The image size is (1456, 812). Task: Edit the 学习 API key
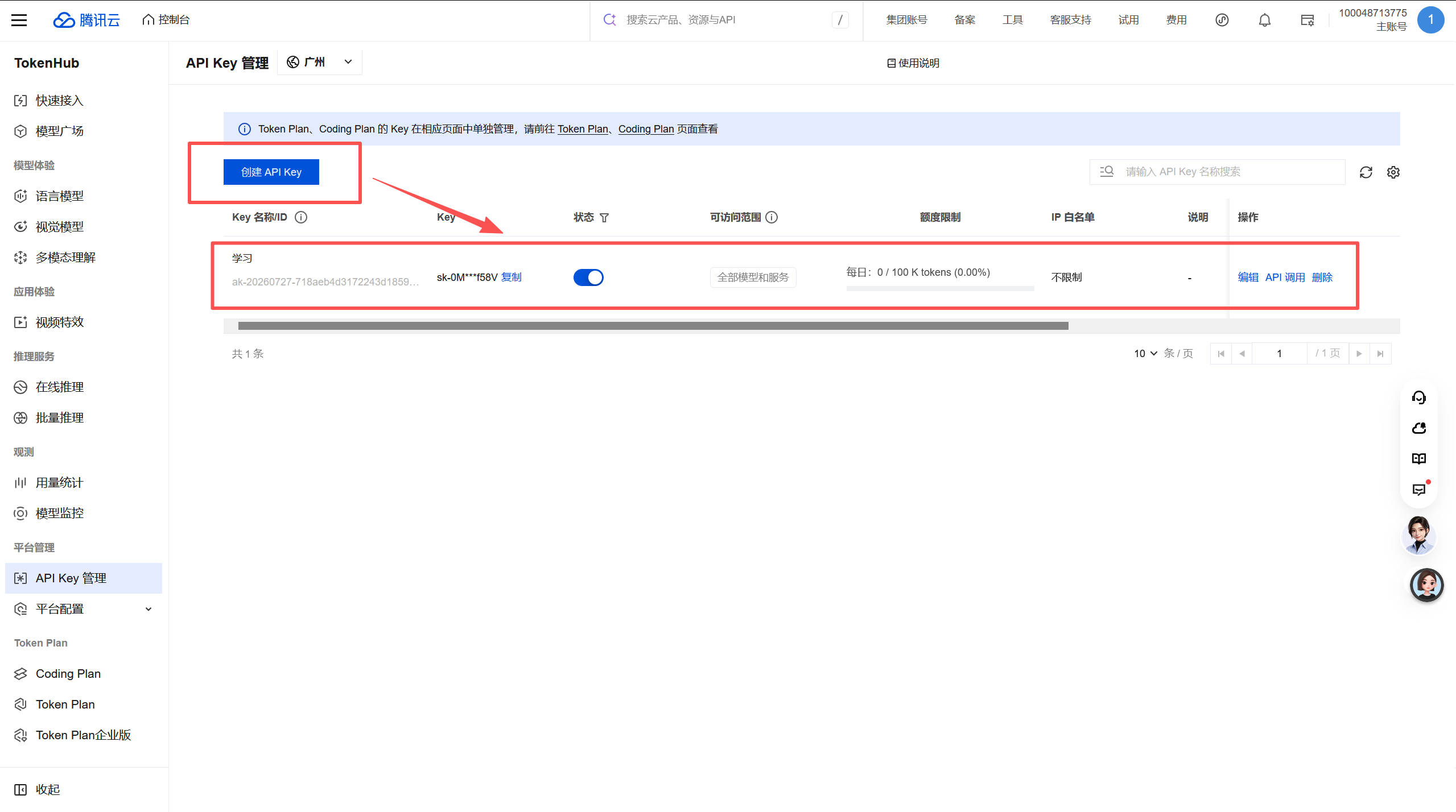click(x=1248, y=277)
